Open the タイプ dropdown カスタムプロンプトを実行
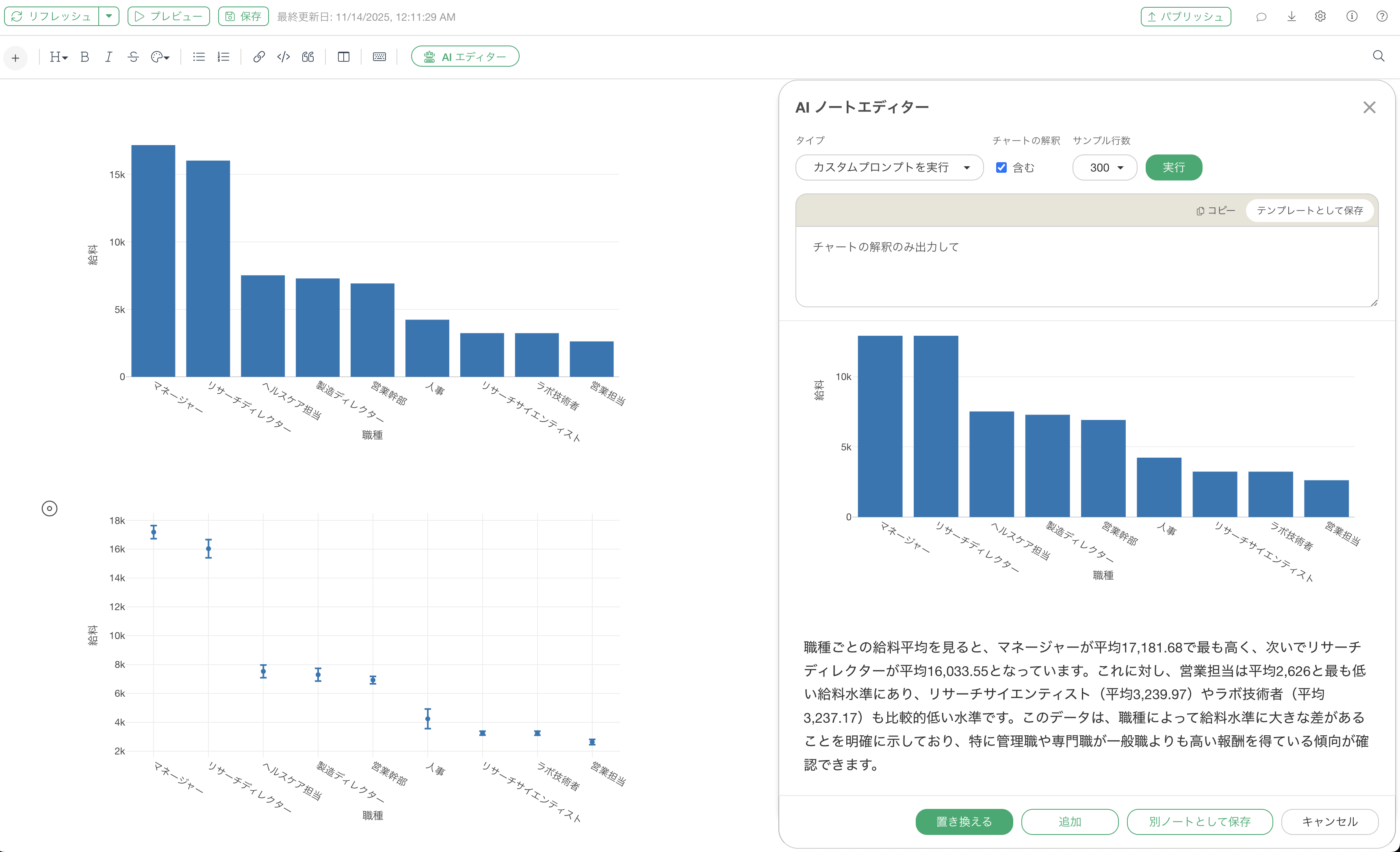Viewport: 1400px width, 852px height. pos(889,167)
